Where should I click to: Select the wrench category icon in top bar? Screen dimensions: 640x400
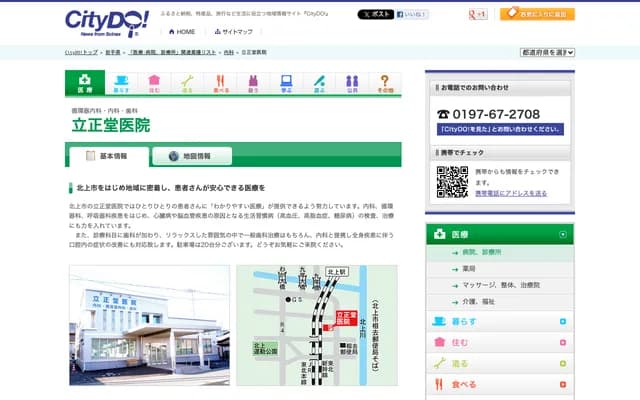pos(187,83)
